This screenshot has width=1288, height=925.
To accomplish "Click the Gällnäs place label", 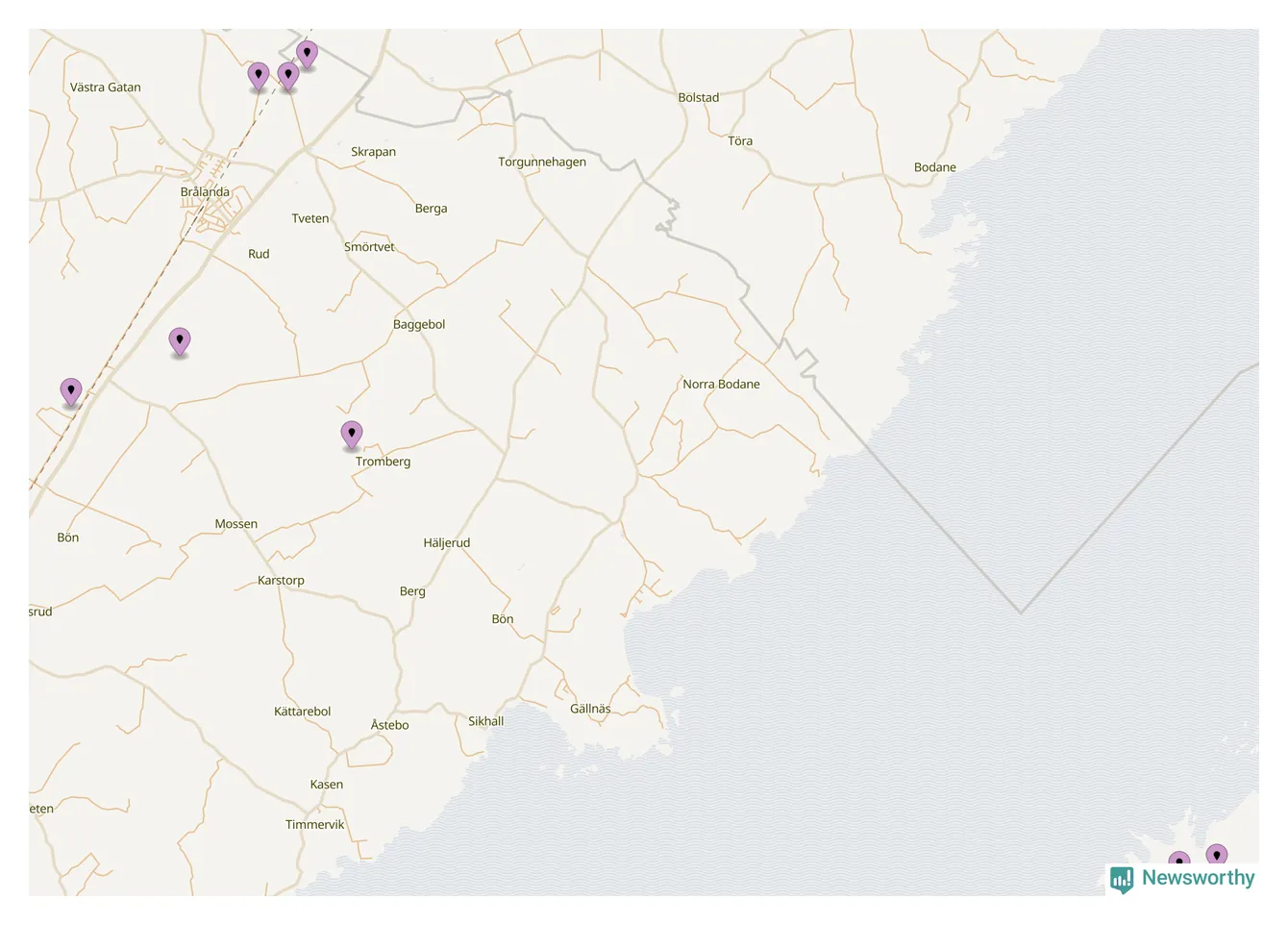I will pos(590,709).
